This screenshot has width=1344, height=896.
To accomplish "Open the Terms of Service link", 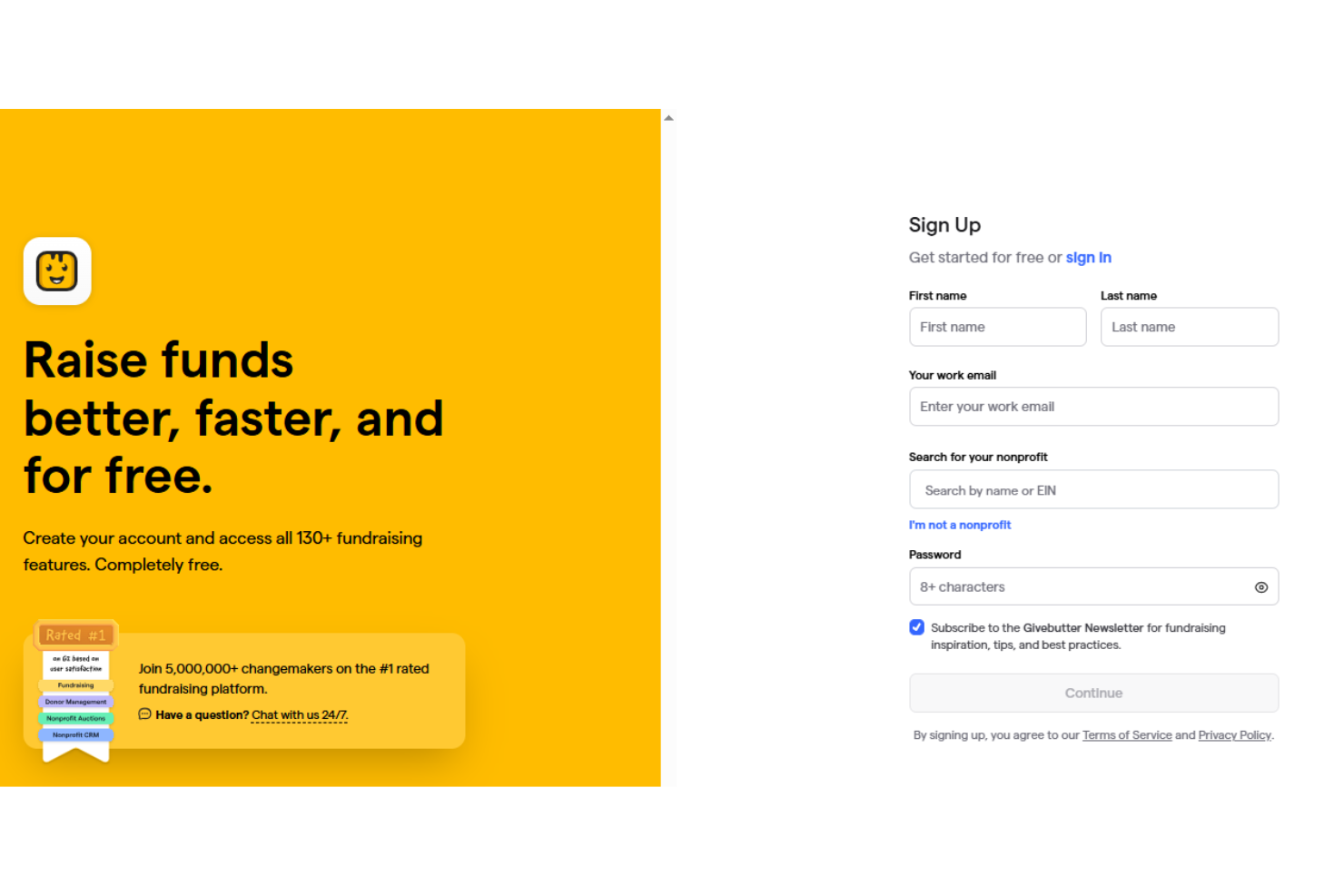I will click(x=1127, y=735).
